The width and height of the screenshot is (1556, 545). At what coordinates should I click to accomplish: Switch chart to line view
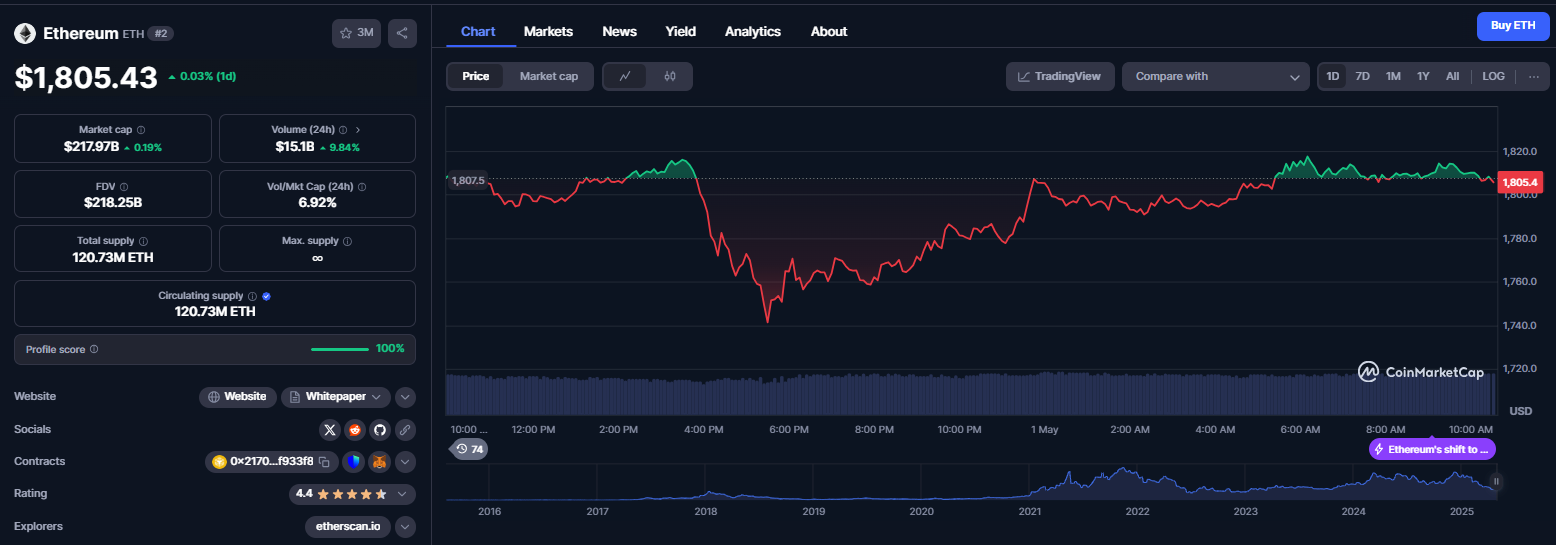[625, 76]
